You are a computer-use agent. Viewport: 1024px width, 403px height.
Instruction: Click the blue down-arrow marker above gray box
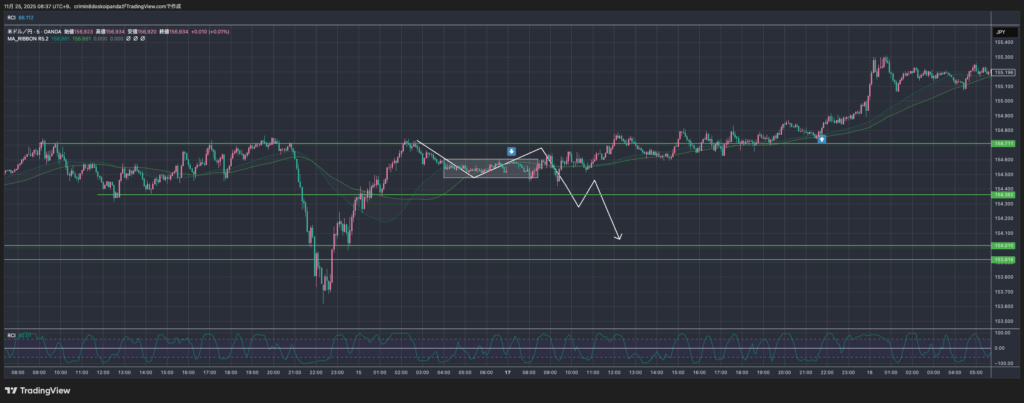click(x=511, y=150)
